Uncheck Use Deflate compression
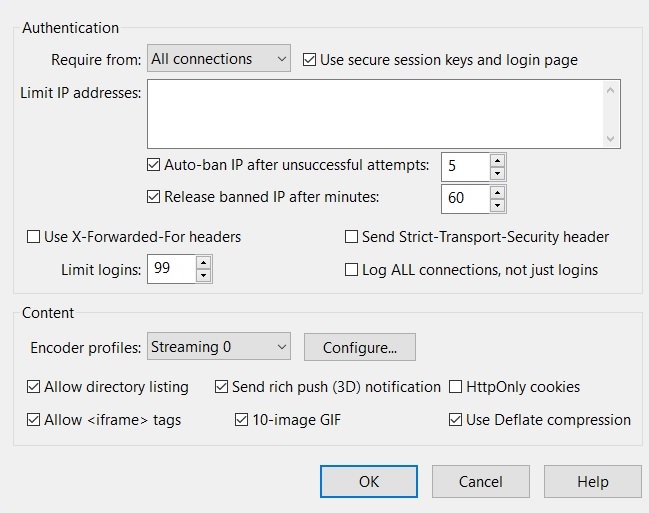 (x=457, y=420)
